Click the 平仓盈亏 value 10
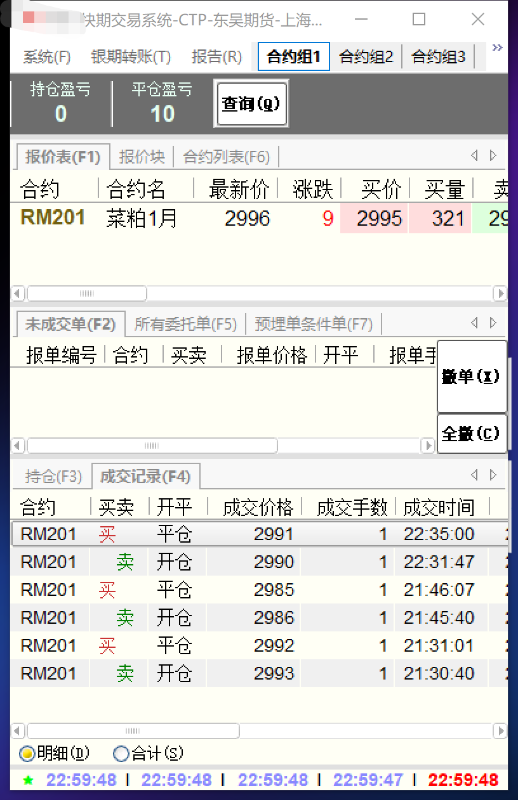The image size is (518, 800). coord(162,114)
